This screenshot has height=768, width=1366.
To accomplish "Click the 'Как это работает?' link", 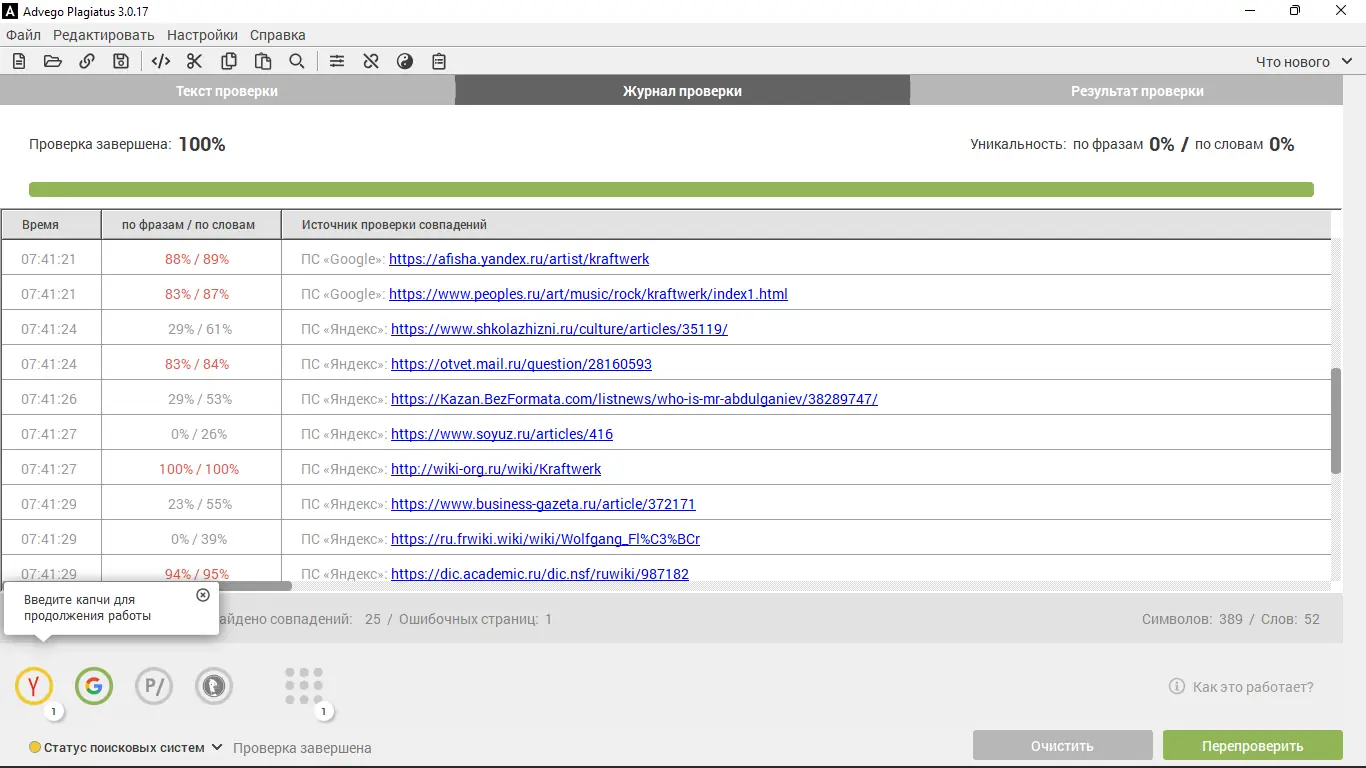I will tap(1253, 687).
